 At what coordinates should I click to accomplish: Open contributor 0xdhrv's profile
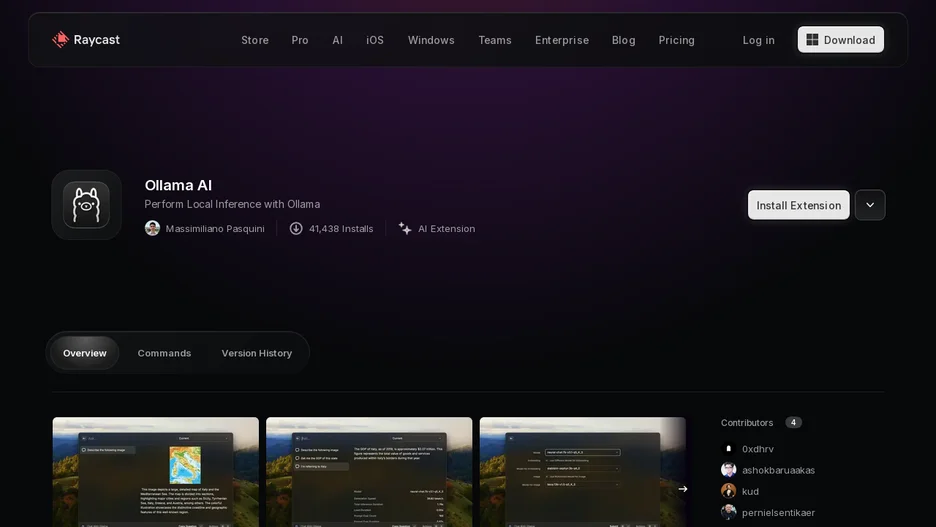(x=758, y=449)
